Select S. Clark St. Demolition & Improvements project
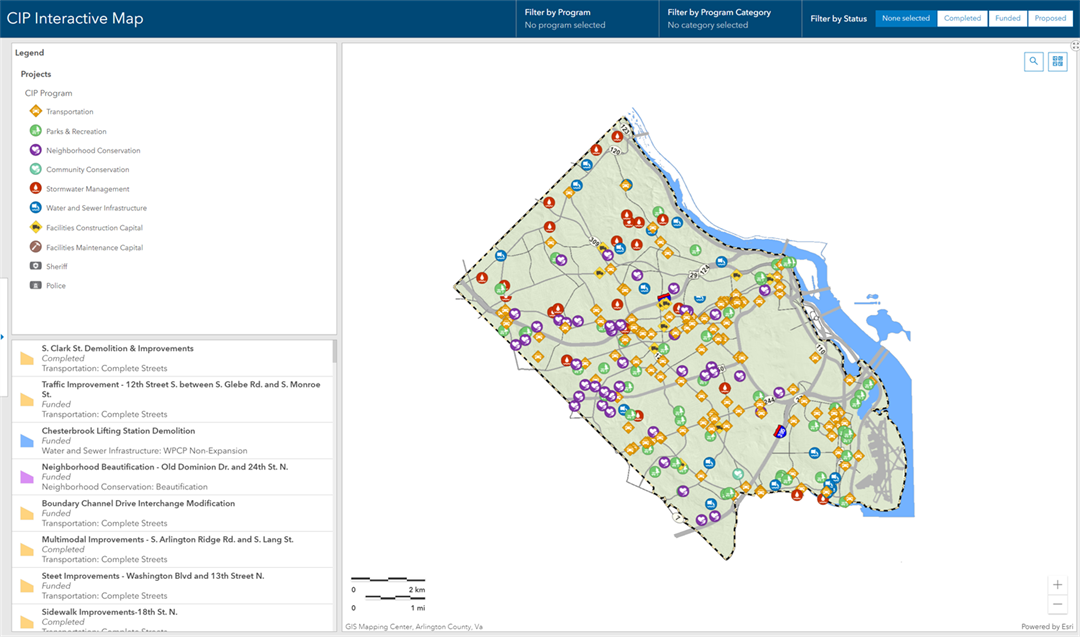 coord(117,349)
